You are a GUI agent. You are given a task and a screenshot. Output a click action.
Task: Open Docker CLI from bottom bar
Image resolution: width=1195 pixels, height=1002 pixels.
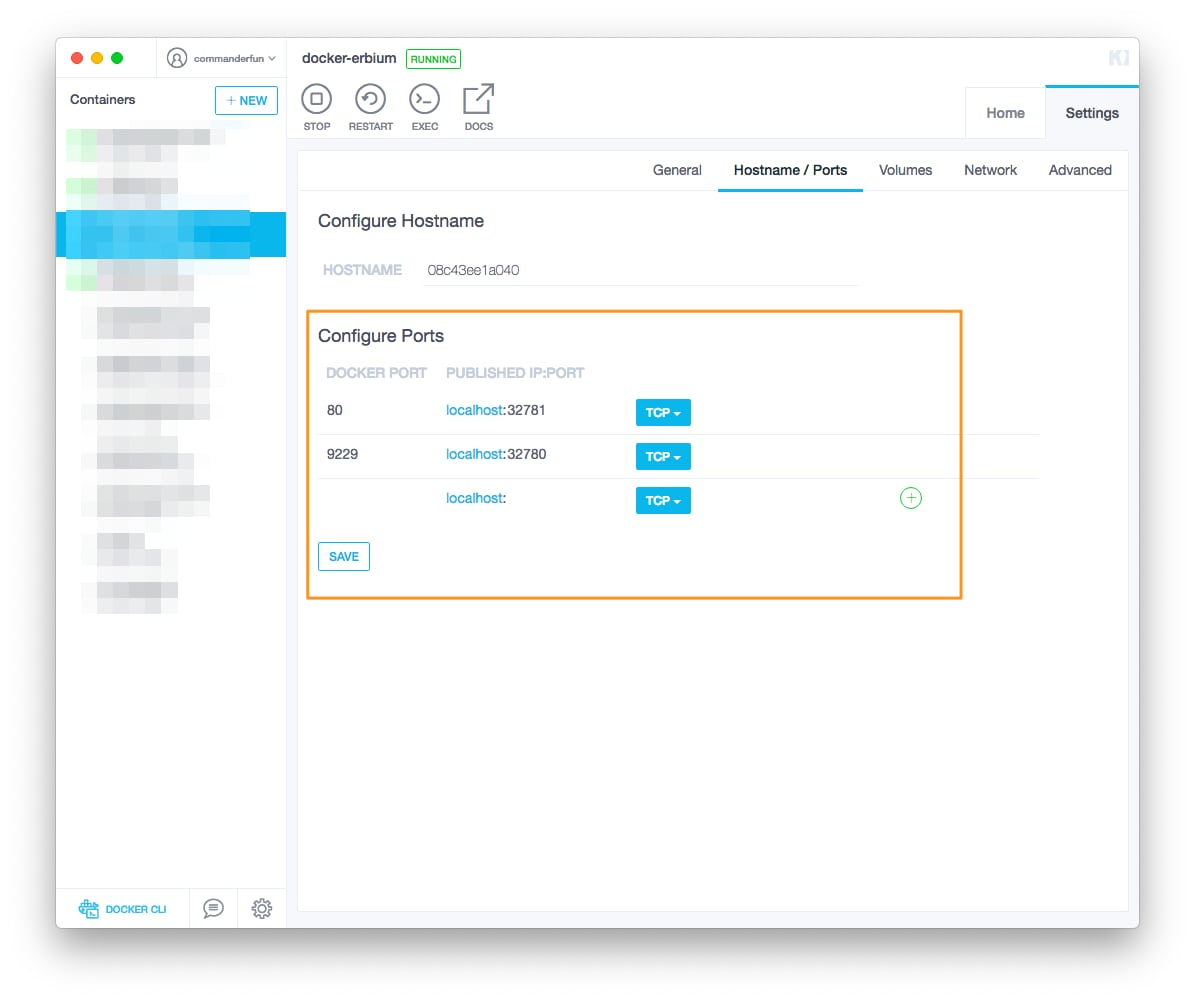123,909
